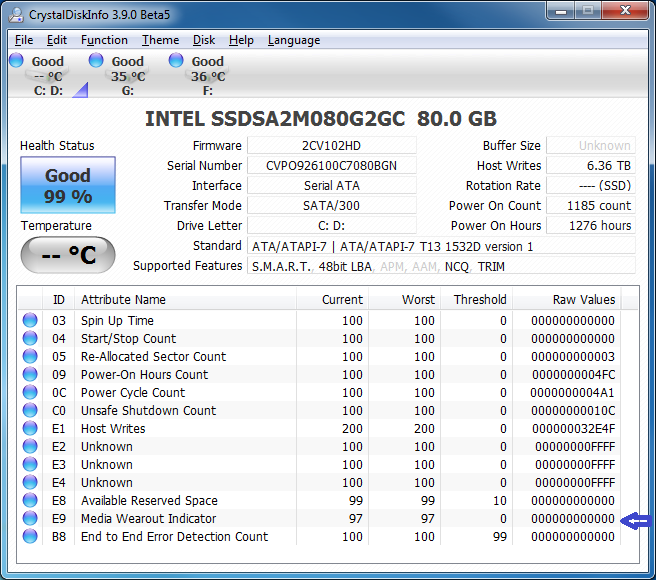Click the Power On Count field 1185 count
Screen dimensions: 656x580
tap(591, 205)
